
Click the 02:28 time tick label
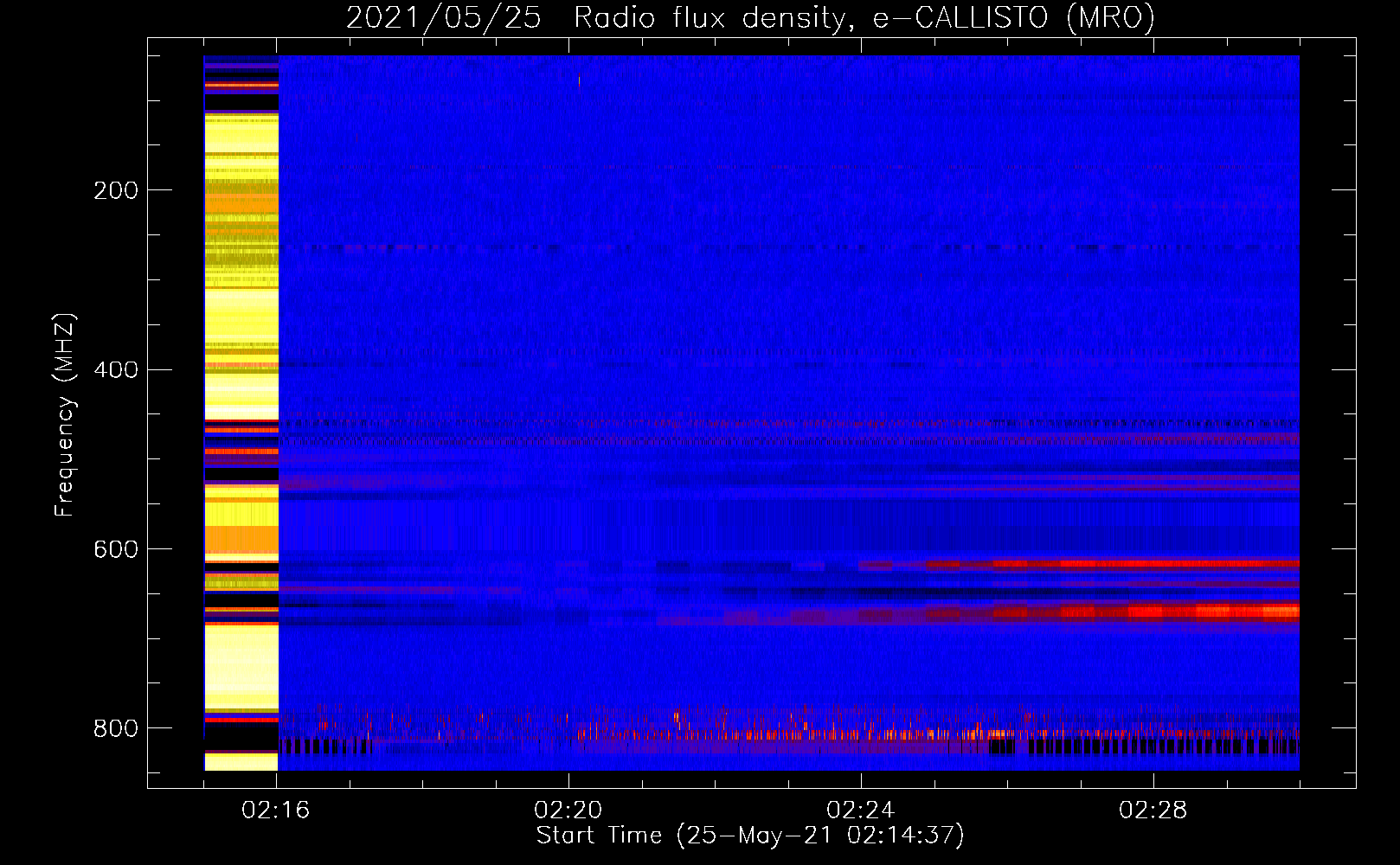coord(1153,811)
